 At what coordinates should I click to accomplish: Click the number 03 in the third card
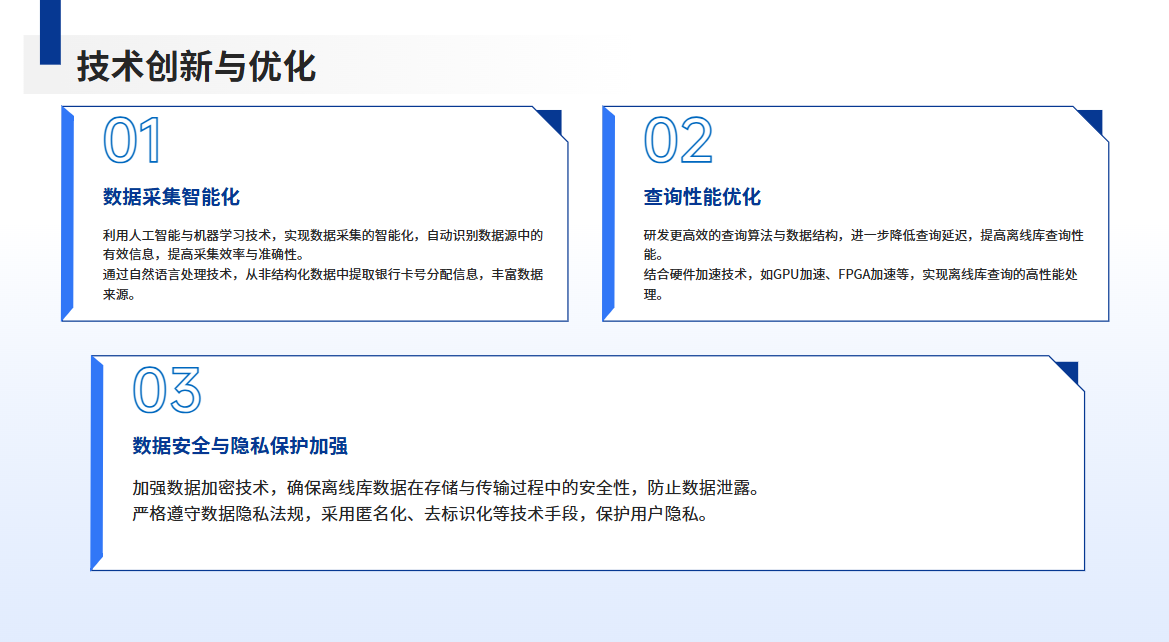click(167, 389)
